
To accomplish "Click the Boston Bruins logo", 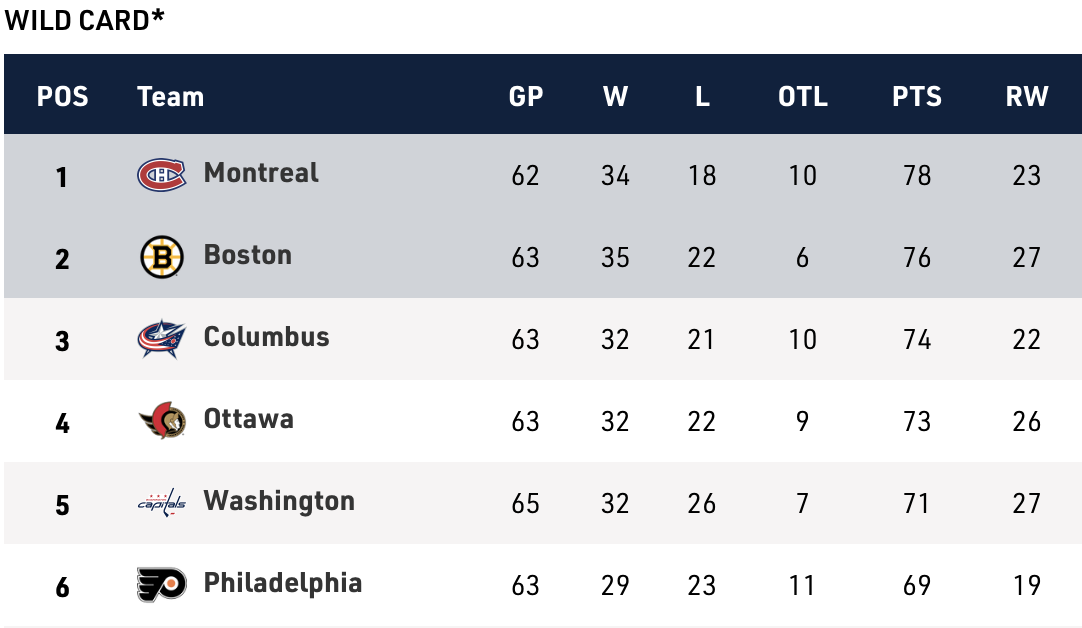I will pyautogui.click(x=161, y=257).
